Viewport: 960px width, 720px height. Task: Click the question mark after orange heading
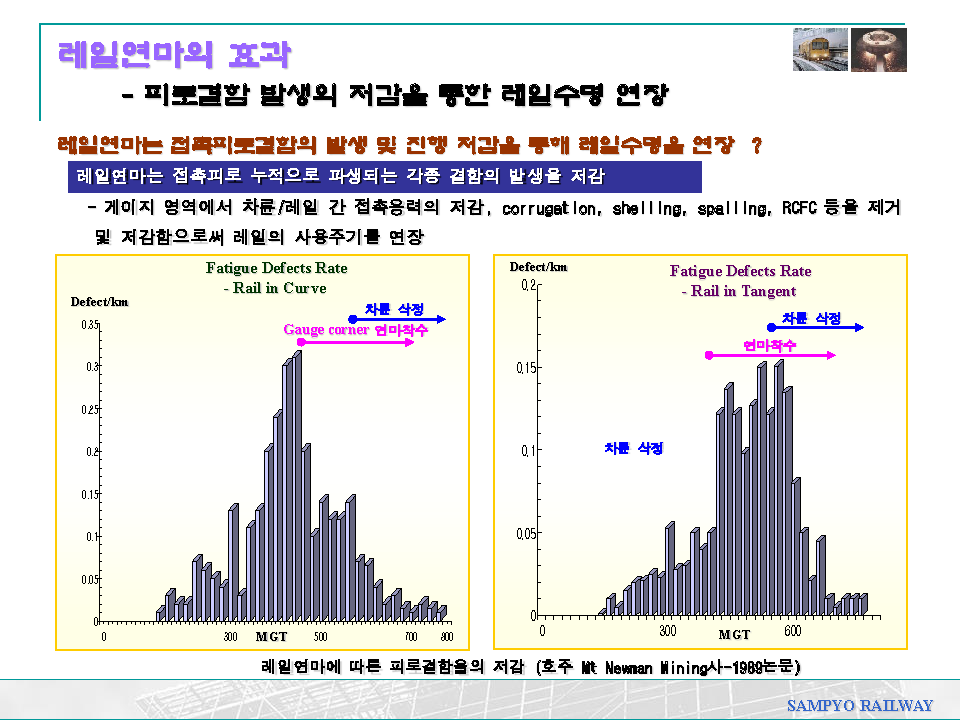point(757,147)
